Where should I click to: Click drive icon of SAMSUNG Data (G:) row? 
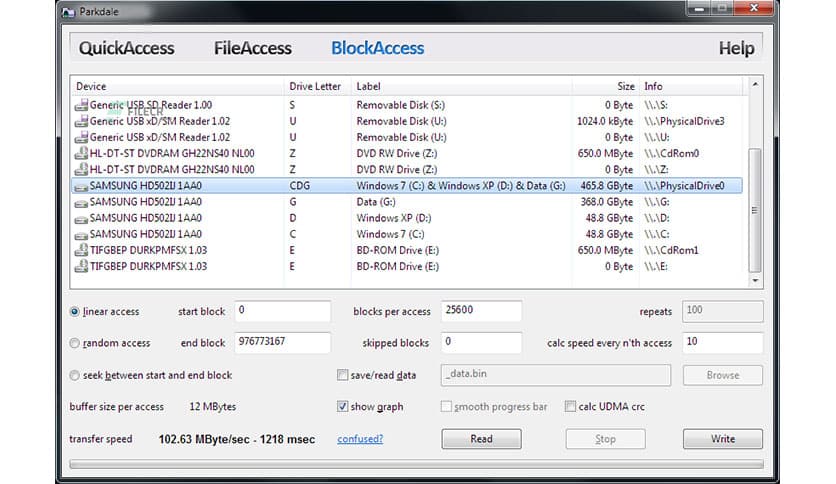click(x=81, y=202)
